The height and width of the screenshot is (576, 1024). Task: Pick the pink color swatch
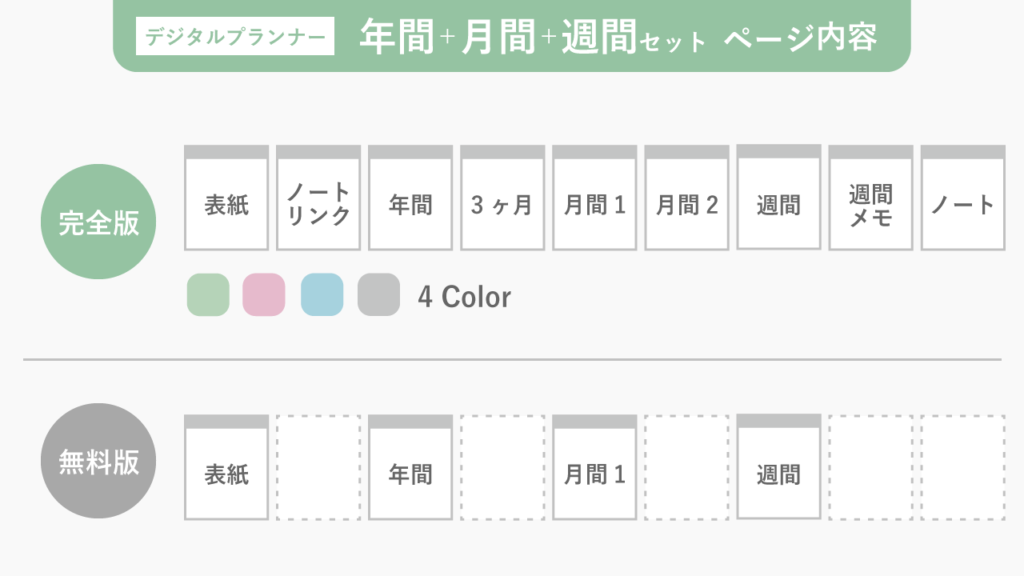[x=264, y=295]
